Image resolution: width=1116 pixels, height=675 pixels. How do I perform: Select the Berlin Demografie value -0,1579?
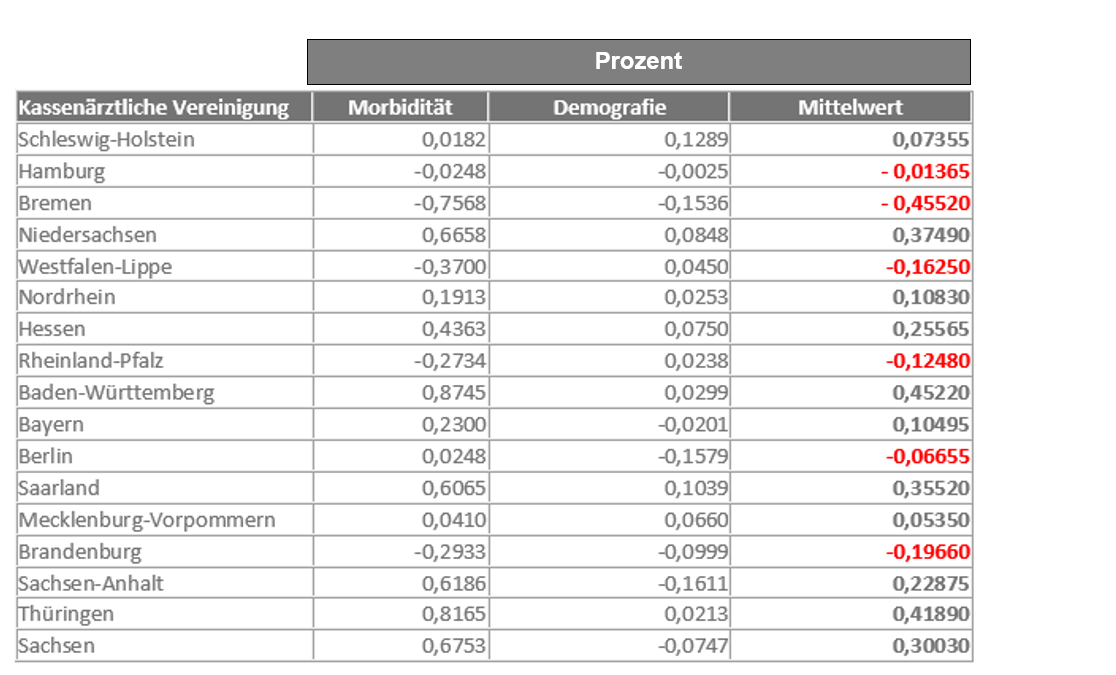pyautogui.click(x=693, y=457)
